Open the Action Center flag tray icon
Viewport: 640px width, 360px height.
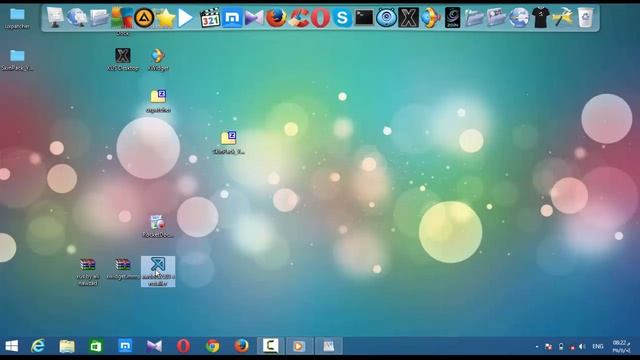coord(549,347)
